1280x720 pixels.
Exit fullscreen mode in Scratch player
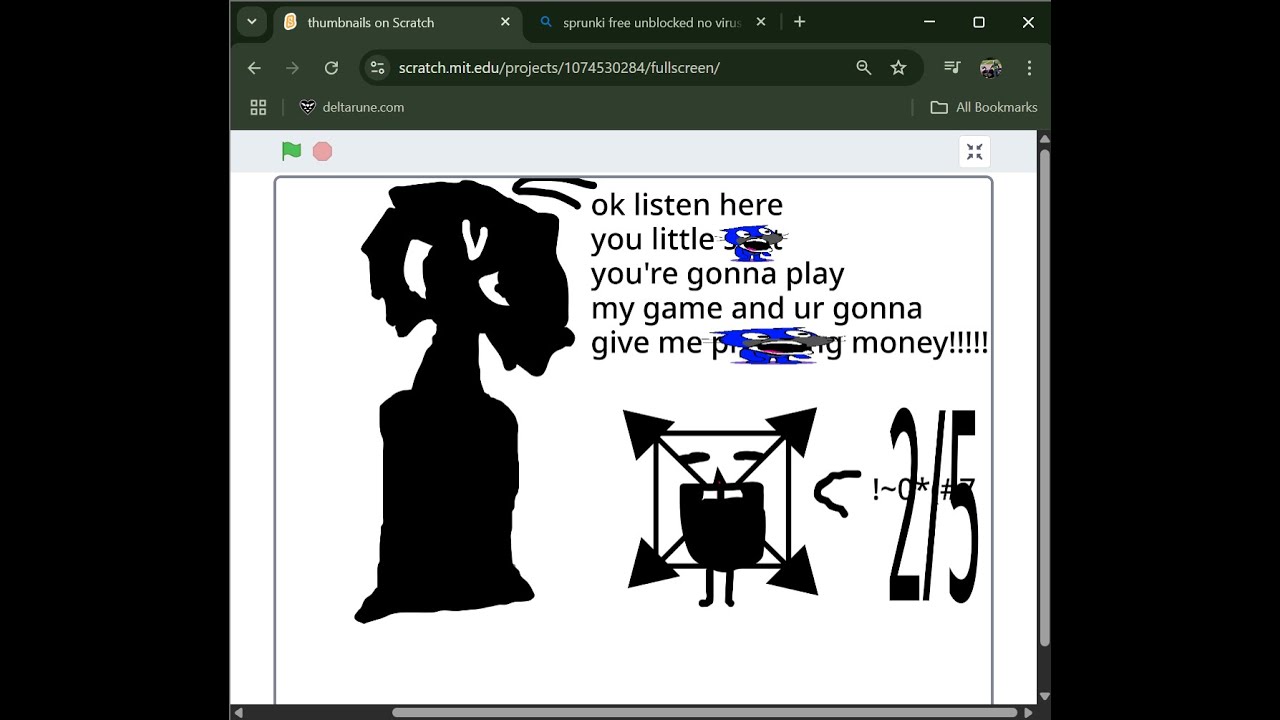tap(974, 152)
